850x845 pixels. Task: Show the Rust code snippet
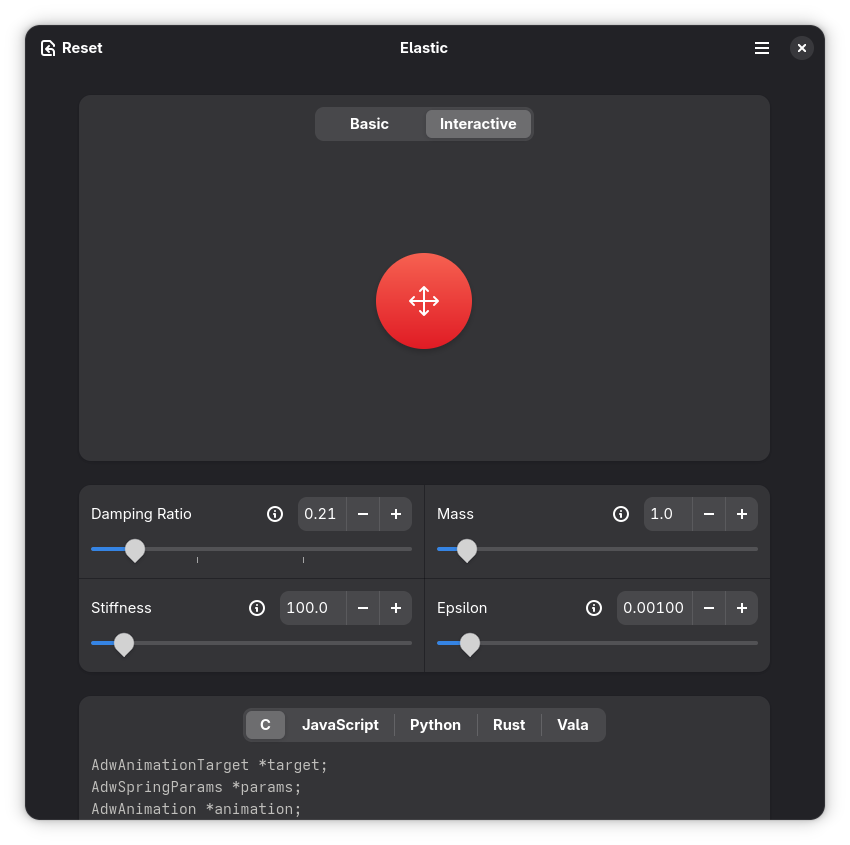[509, 725]
